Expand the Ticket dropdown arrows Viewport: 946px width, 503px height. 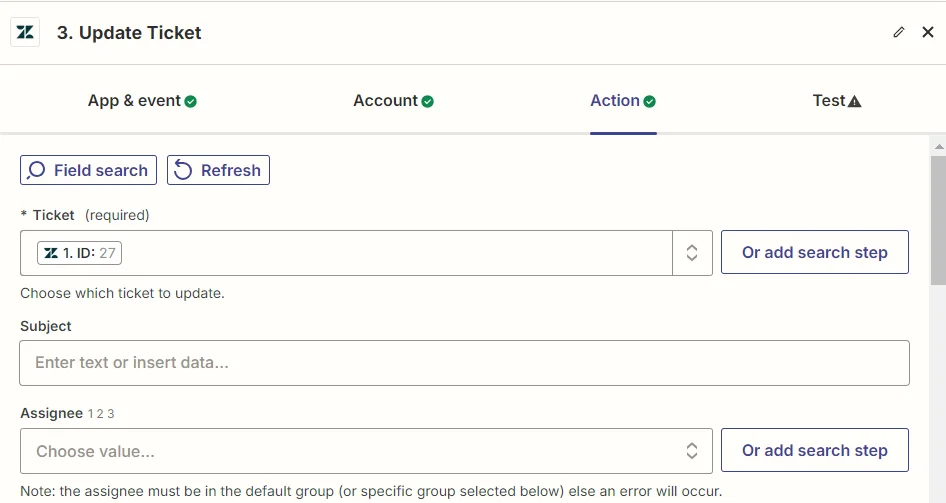point(692,253)
